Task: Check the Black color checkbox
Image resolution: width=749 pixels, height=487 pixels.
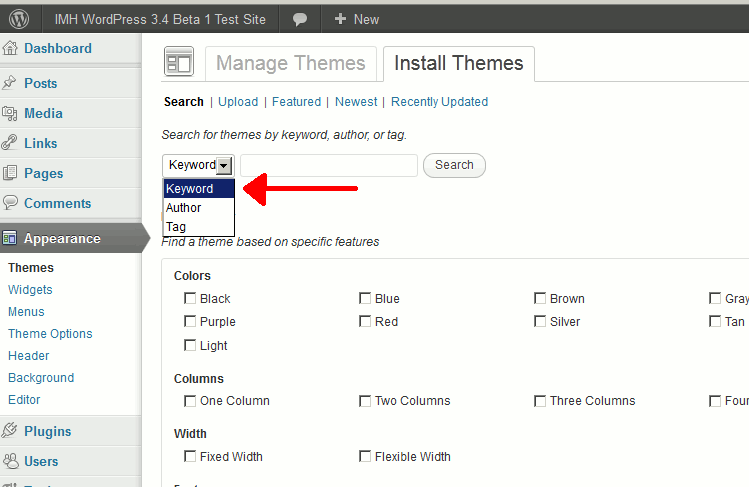Action: point(190,298)
